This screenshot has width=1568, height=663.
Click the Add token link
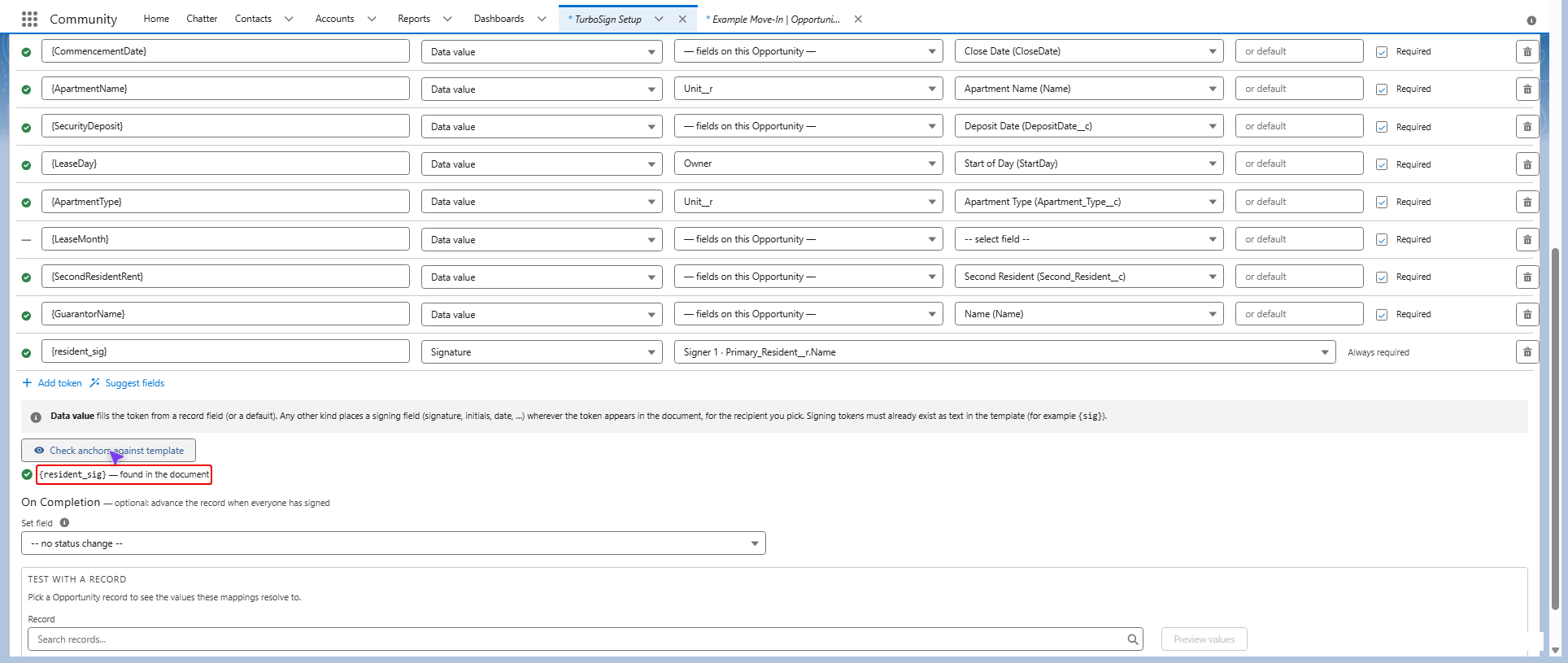(x=52, y=383)
